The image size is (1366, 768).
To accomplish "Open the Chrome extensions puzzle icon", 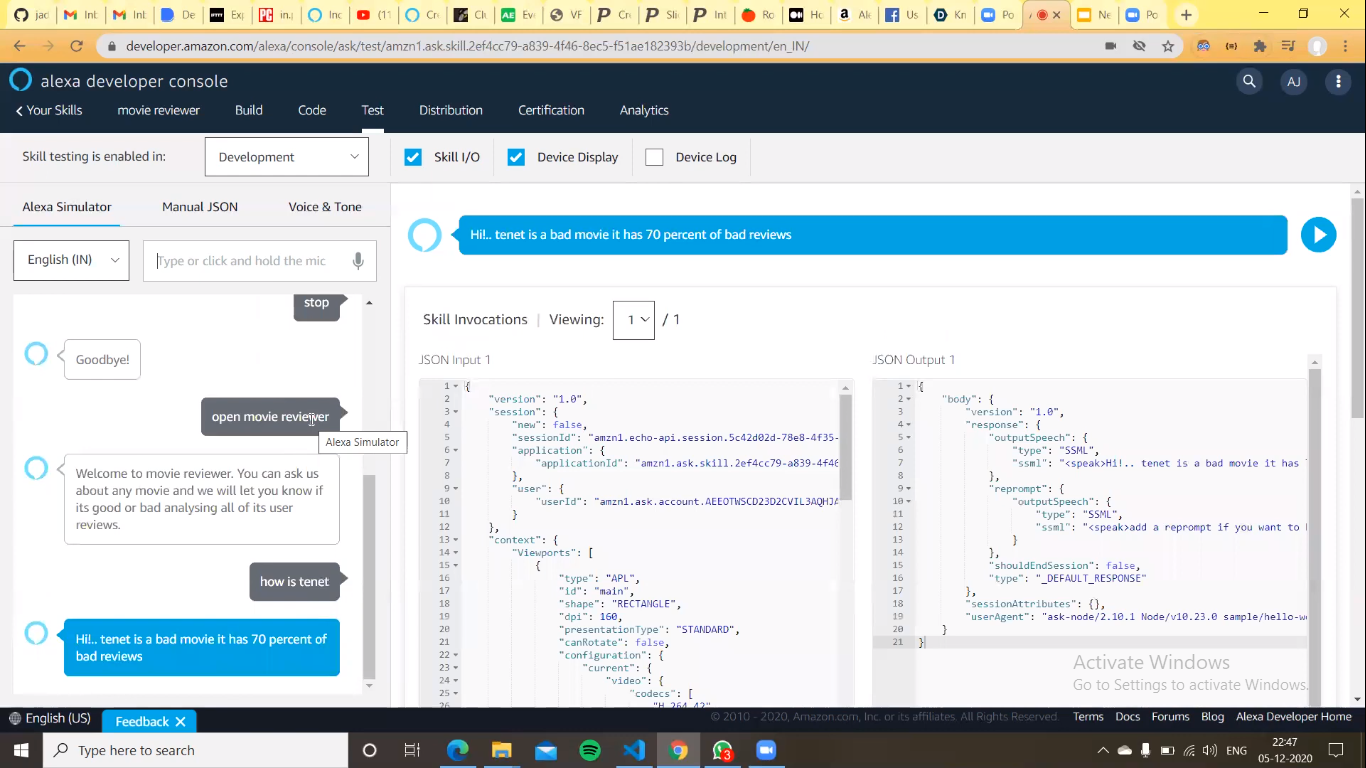I will [x=1259, y=46].
